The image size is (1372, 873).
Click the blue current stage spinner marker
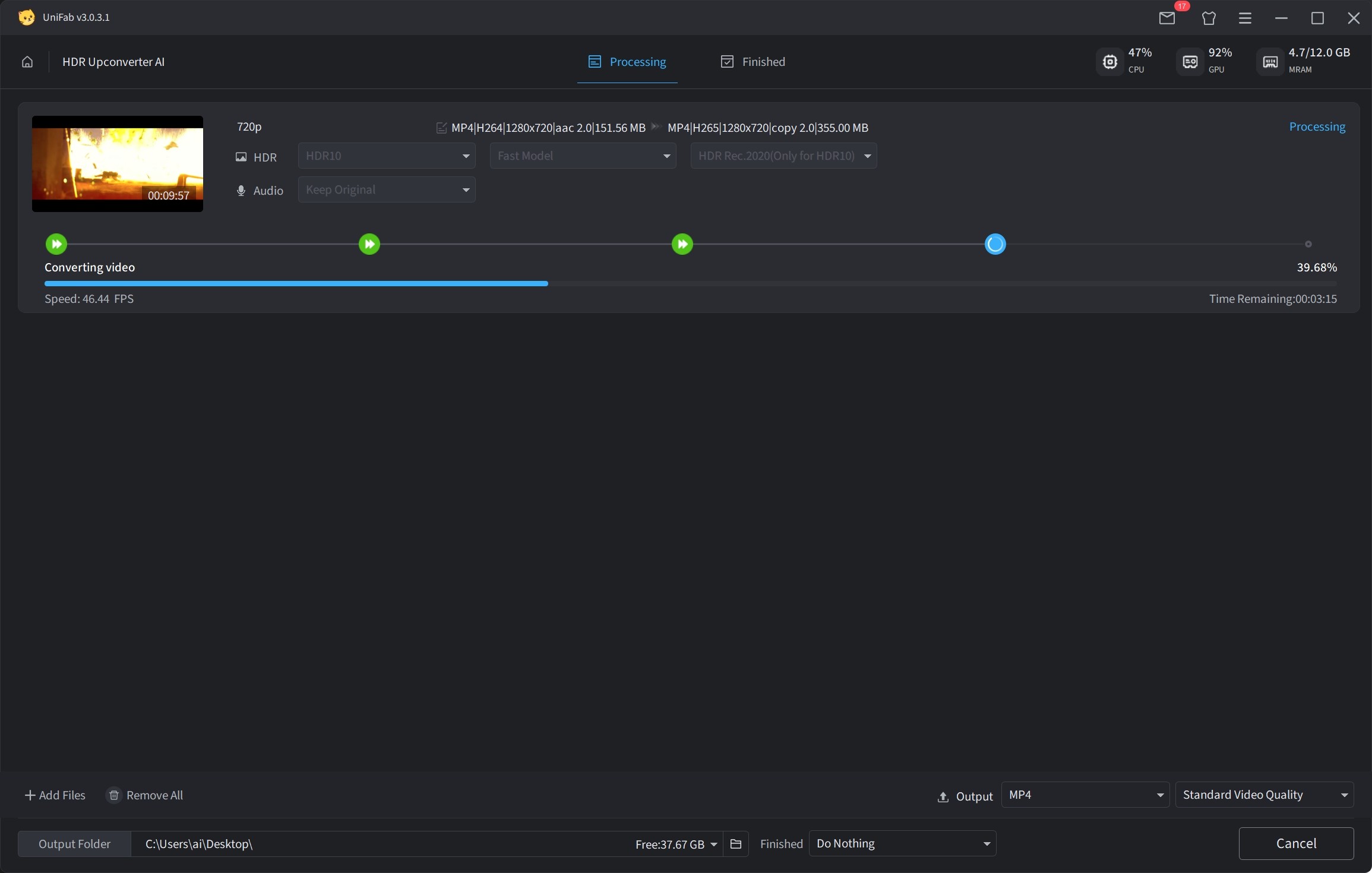coord(995,244)
